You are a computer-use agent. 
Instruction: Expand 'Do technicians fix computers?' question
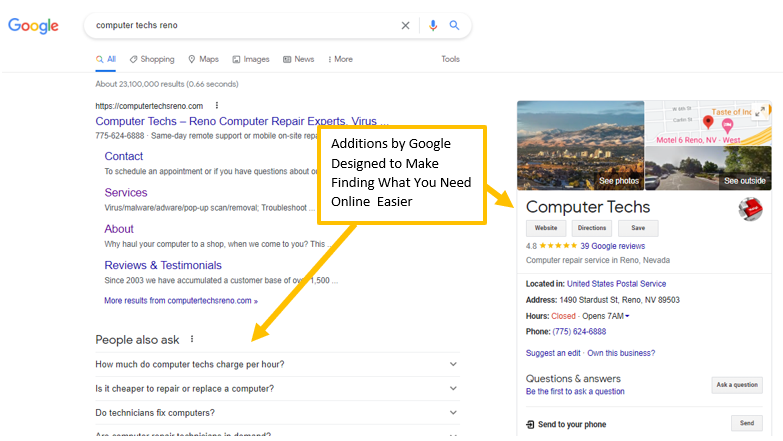(x=277, y=413)
